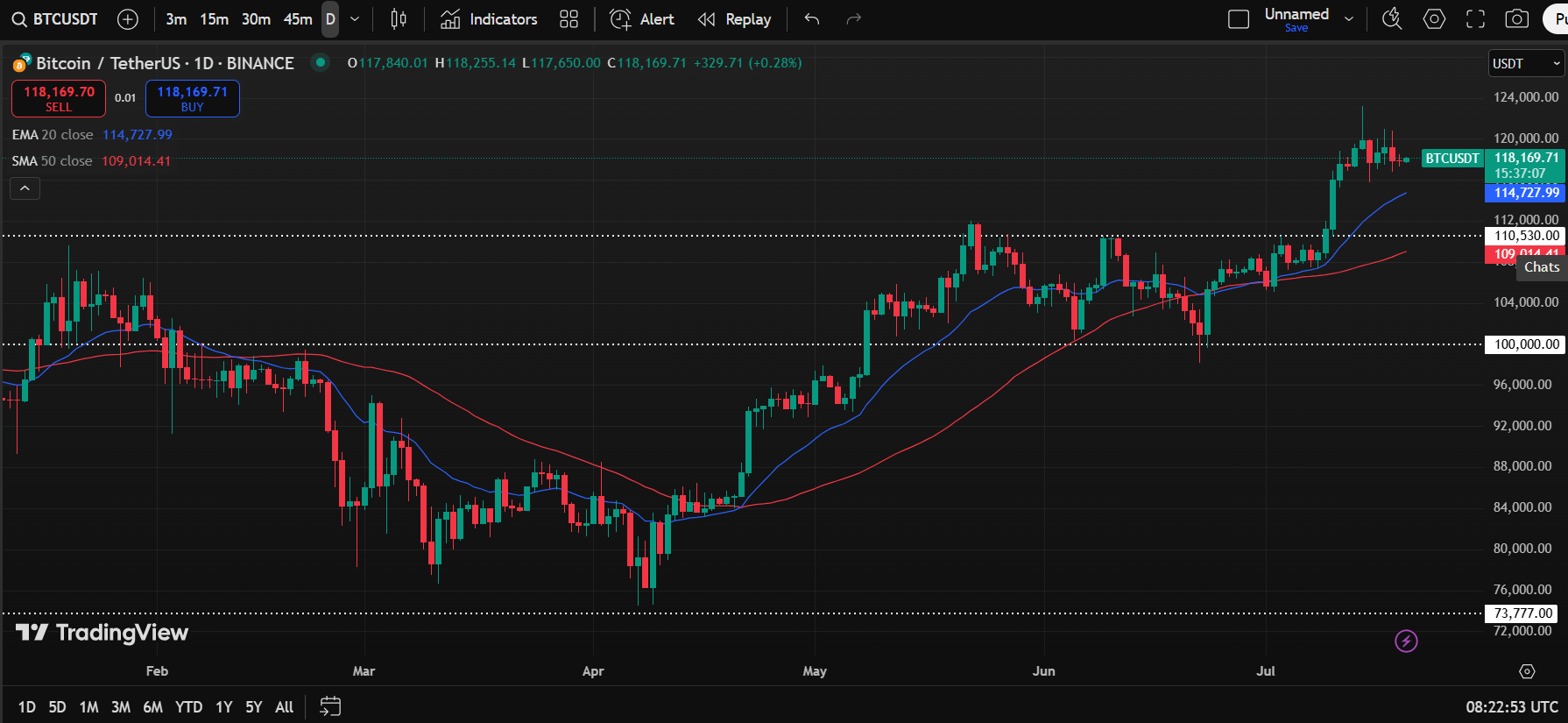Open the candlestick chart type selector
Screen dimensions: 1568x723
[x=399, y=19]
